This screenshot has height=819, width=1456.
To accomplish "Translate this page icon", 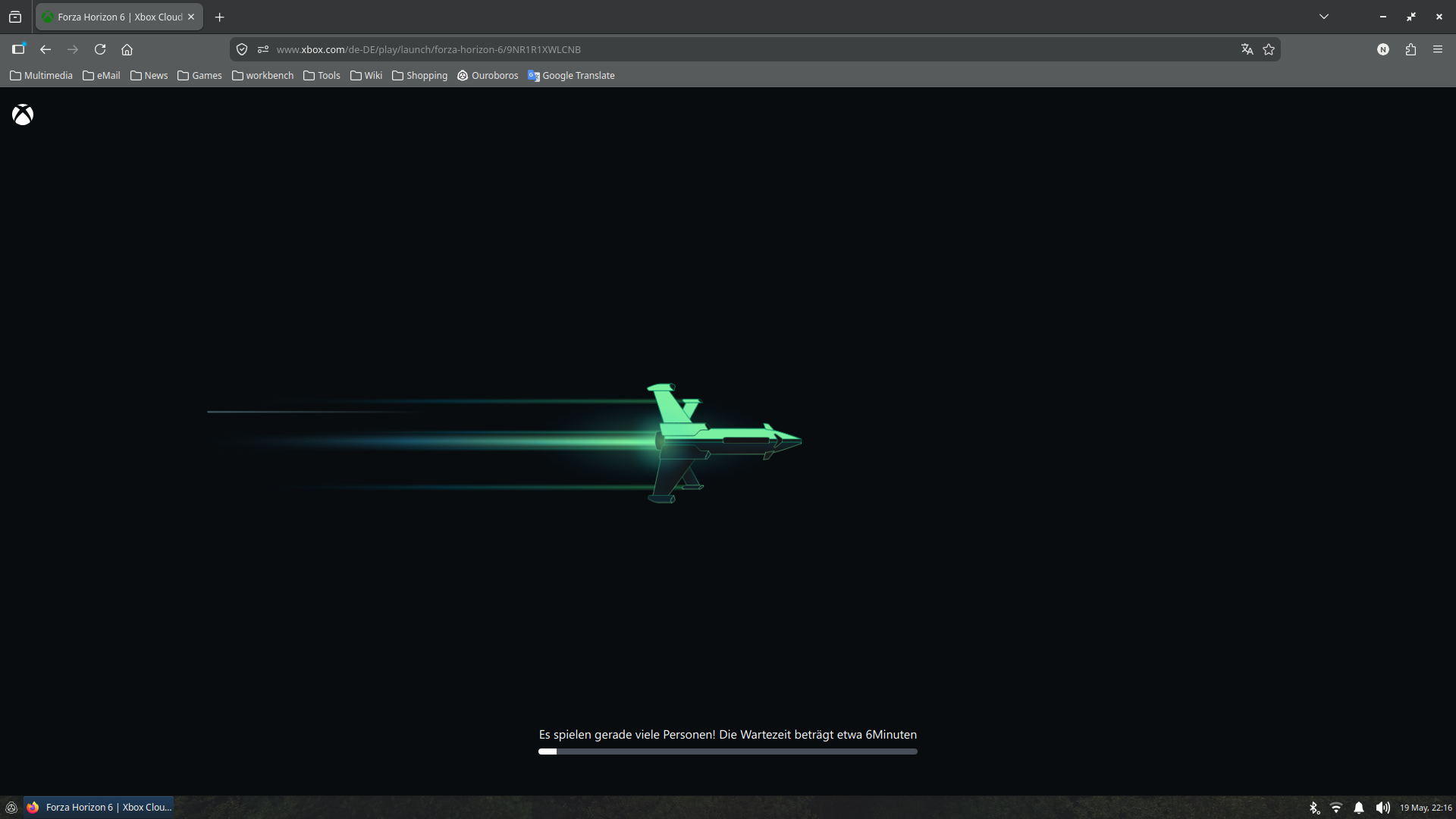I will (x=1247, y=49).
